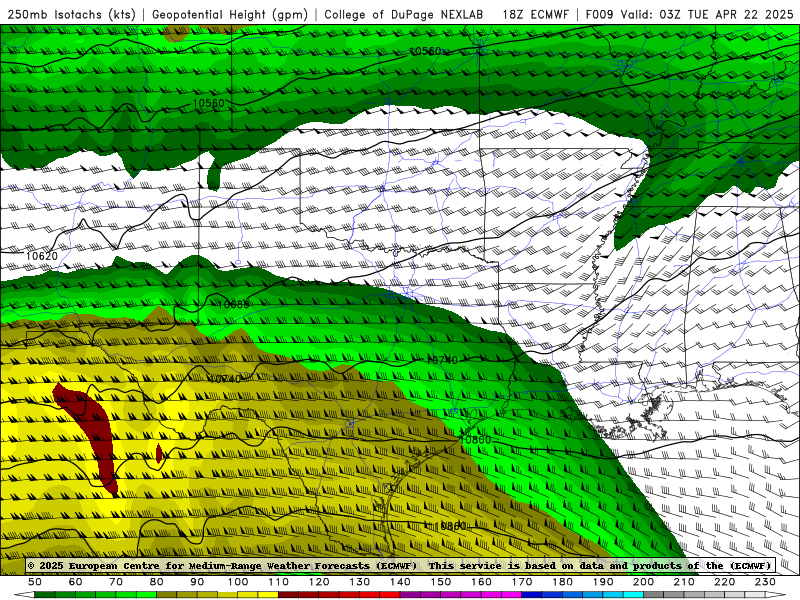Click the 220 value on the color scale
Viewport: 800px width, 600px height.
(724, 582)
